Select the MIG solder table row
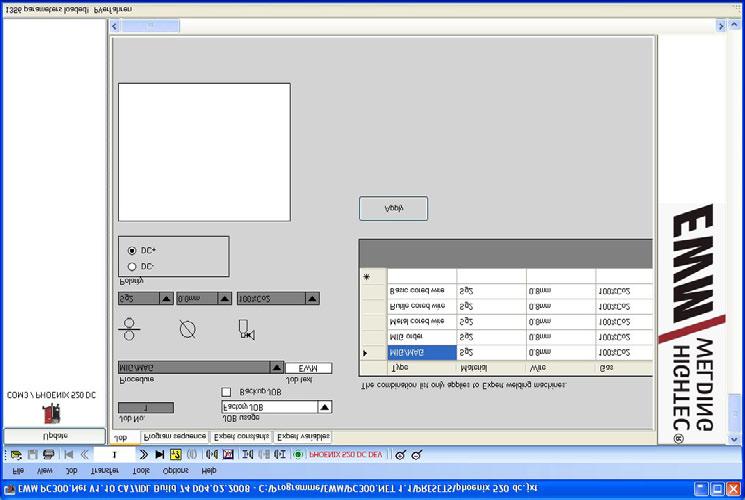Image resolution: width=745 pixels, height=500 pixels. click(506, 337)
